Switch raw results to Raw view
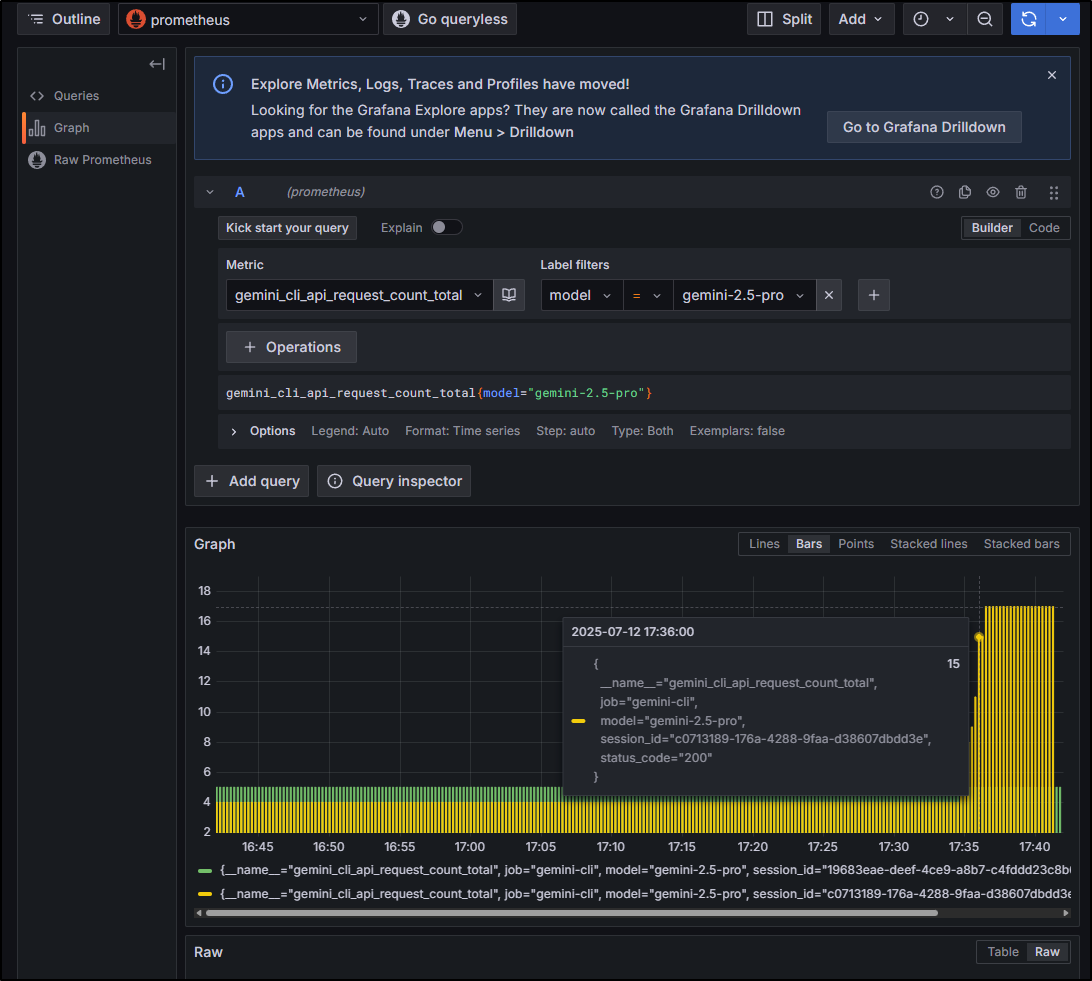The width and height of the screenshot is (1092, 981). point(1047,952)
